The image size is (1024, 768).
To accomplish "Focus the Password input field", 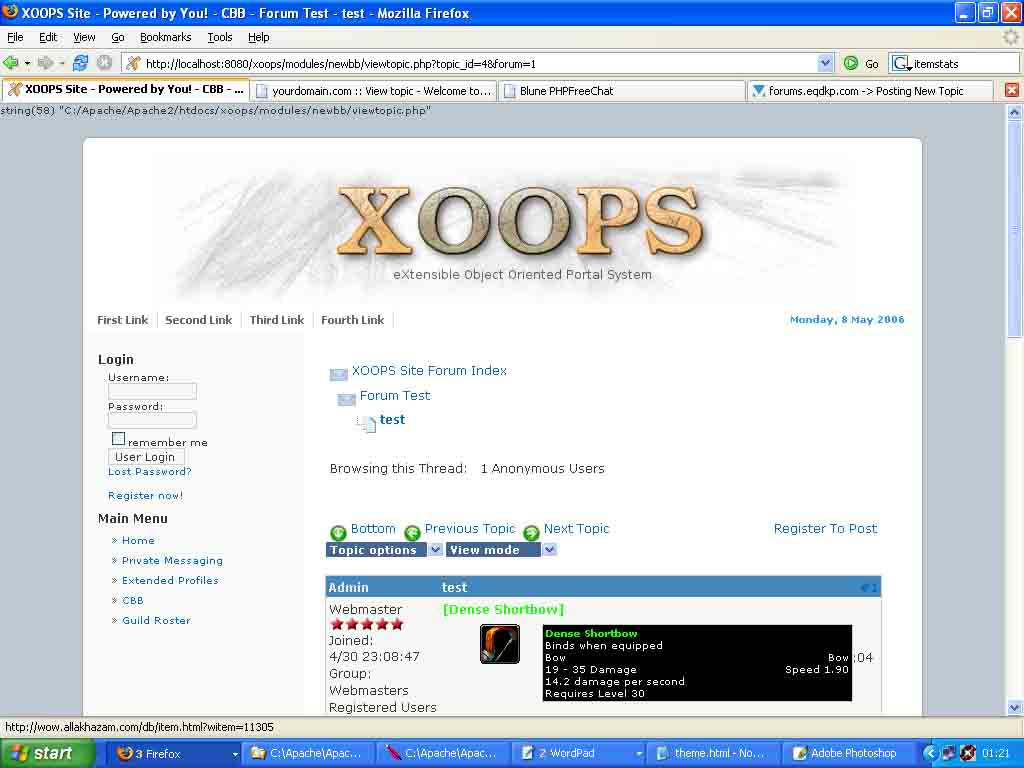I will point(152,420).
